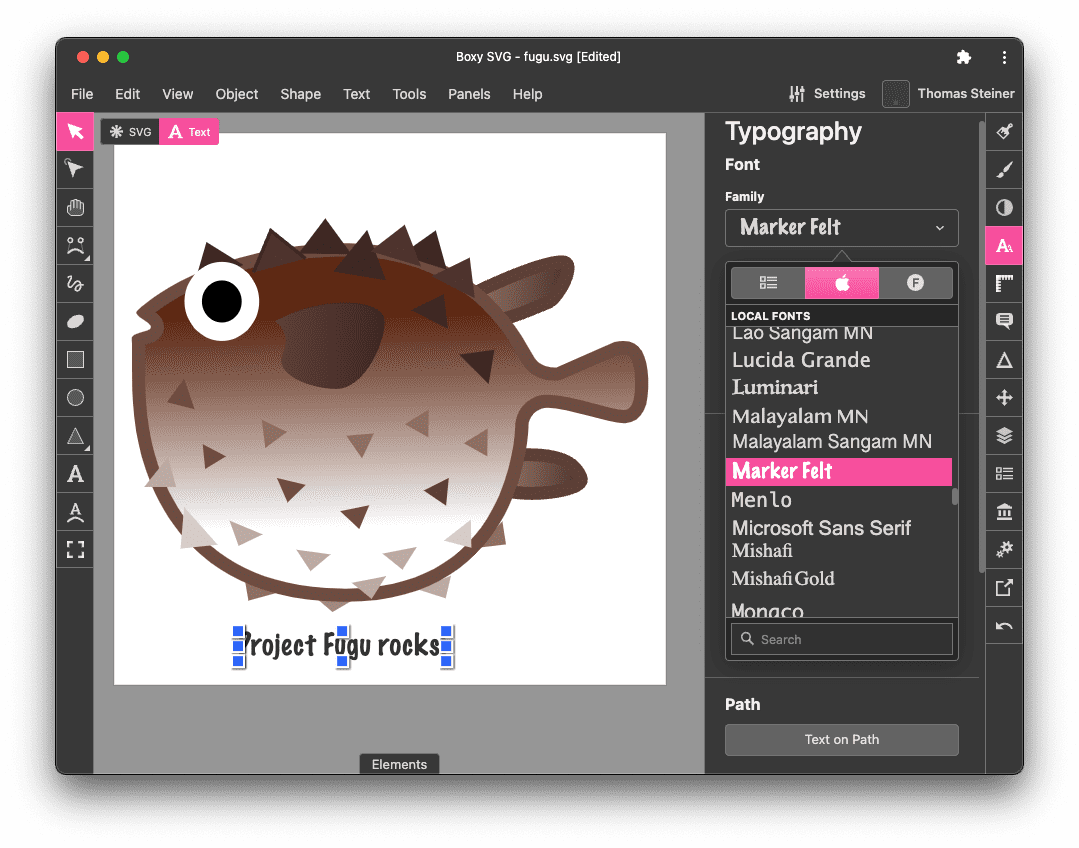Switch to the Apple local fonts tab
1079x848 pixels.
click(841, 283)
